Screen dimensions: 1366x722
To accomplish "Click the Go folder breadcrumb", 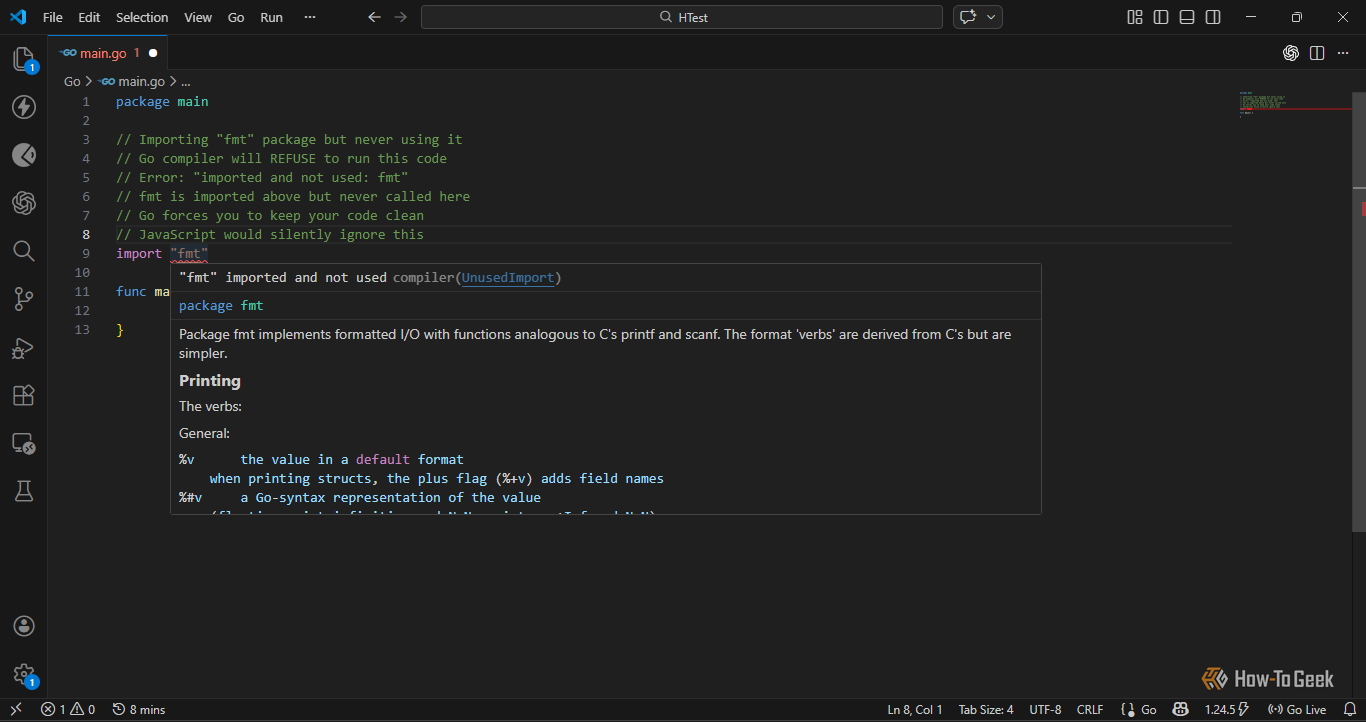I will pyautogui.click(x=72, y=82).
